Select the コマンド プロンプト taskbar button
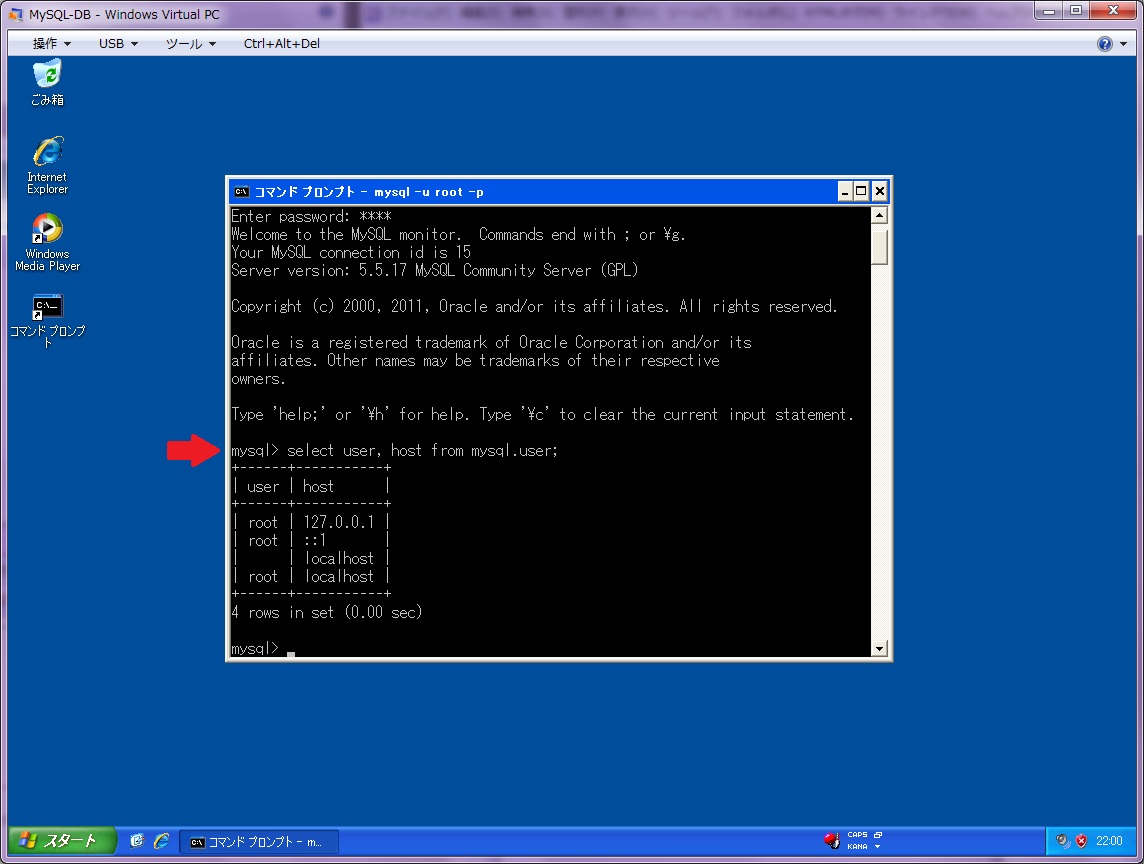Image resolution: width=1144 pixels, height=864 pixels. [x=258, y=841]
